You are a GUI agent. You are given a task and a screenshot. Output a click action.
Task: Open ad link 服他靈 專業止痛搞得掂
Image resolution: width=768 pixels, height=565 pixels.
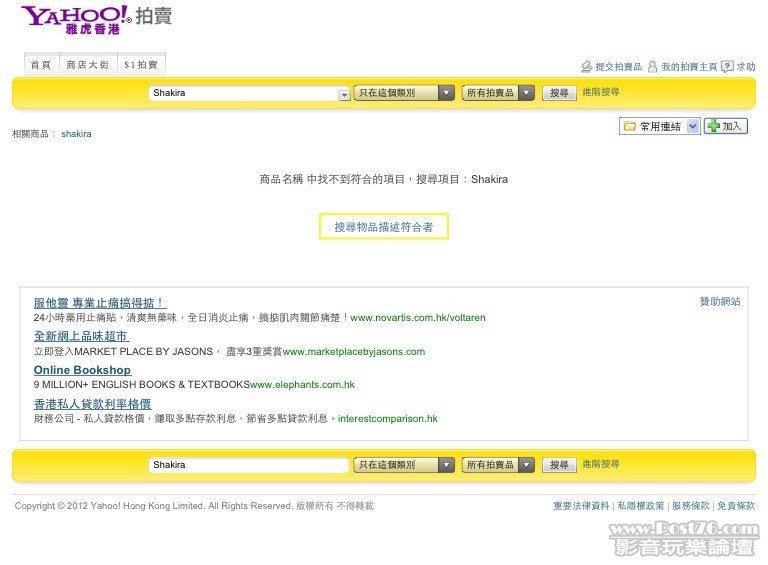click(x=99, y=303)
